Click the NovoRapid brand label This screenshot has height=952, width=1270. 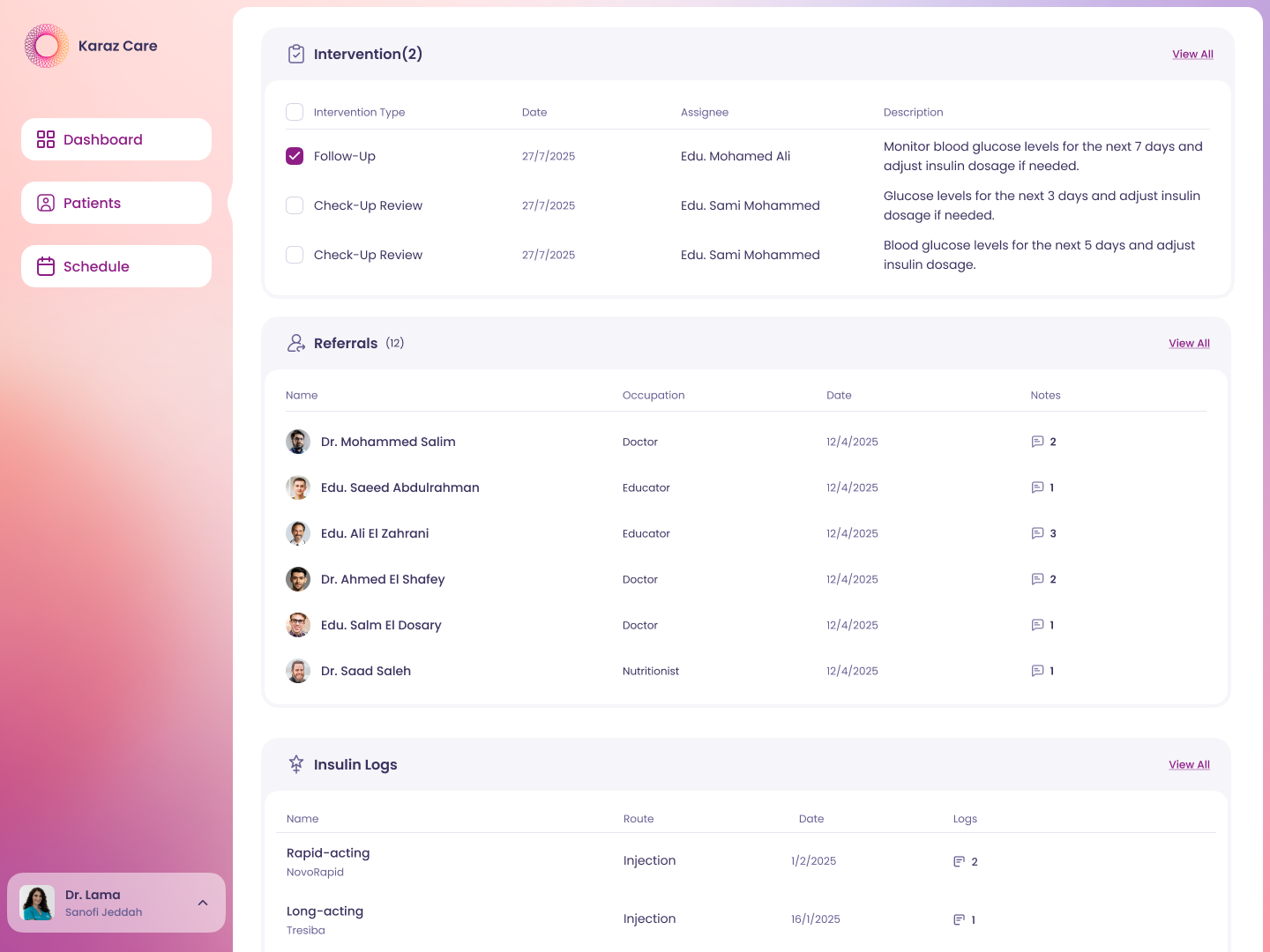tap(315, 873)
